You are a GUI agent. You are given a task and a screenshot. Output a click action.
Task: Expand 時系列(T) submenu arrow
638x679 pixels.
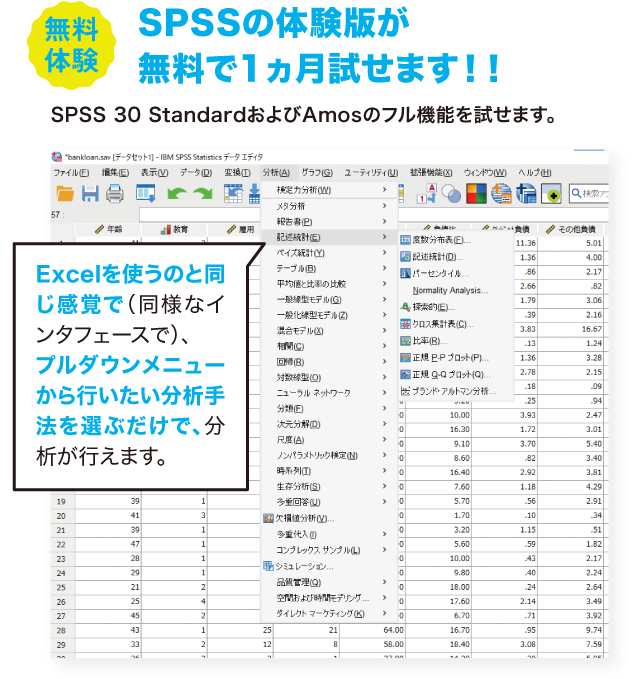point(384,470)
